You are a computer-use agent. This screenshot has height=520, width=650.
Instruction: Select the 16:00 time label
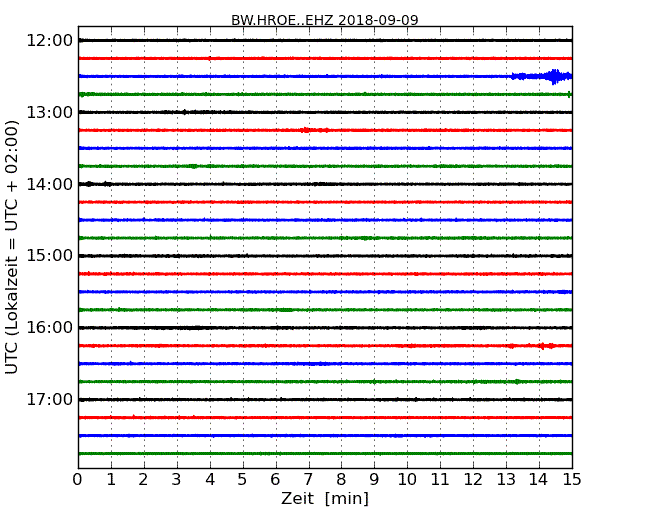[50, 328]
